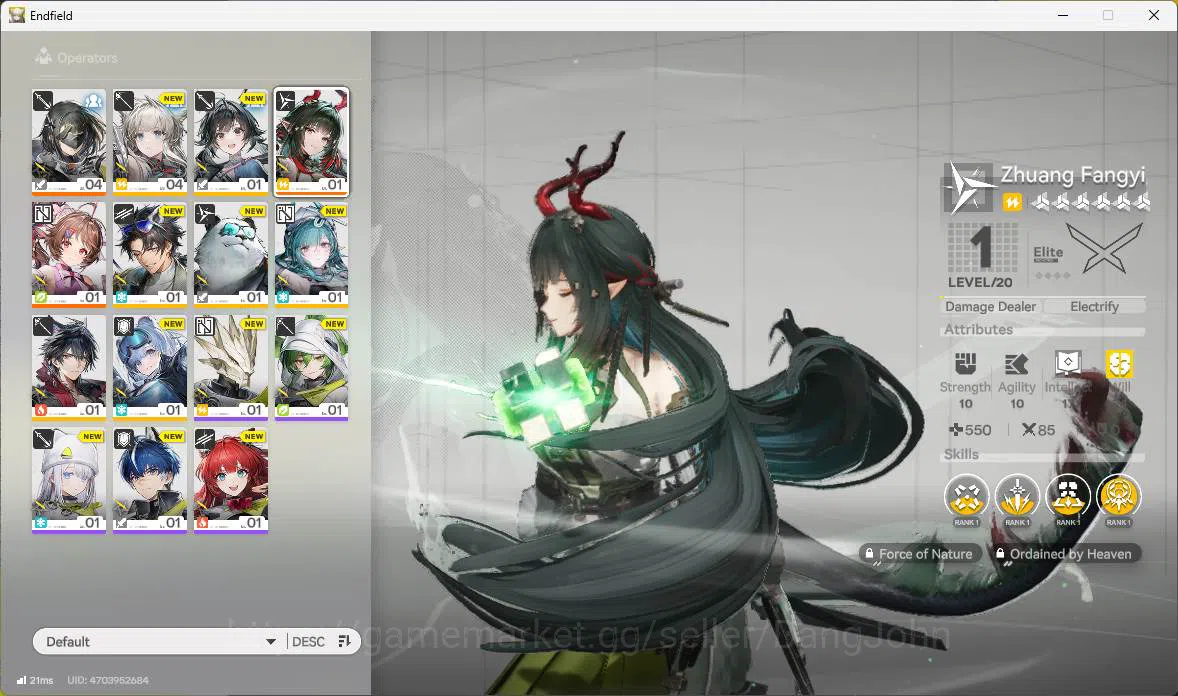Select the dark-haired man with goggles card
The width and height of the screenshot is (1178, 696).
pos(150,255)
